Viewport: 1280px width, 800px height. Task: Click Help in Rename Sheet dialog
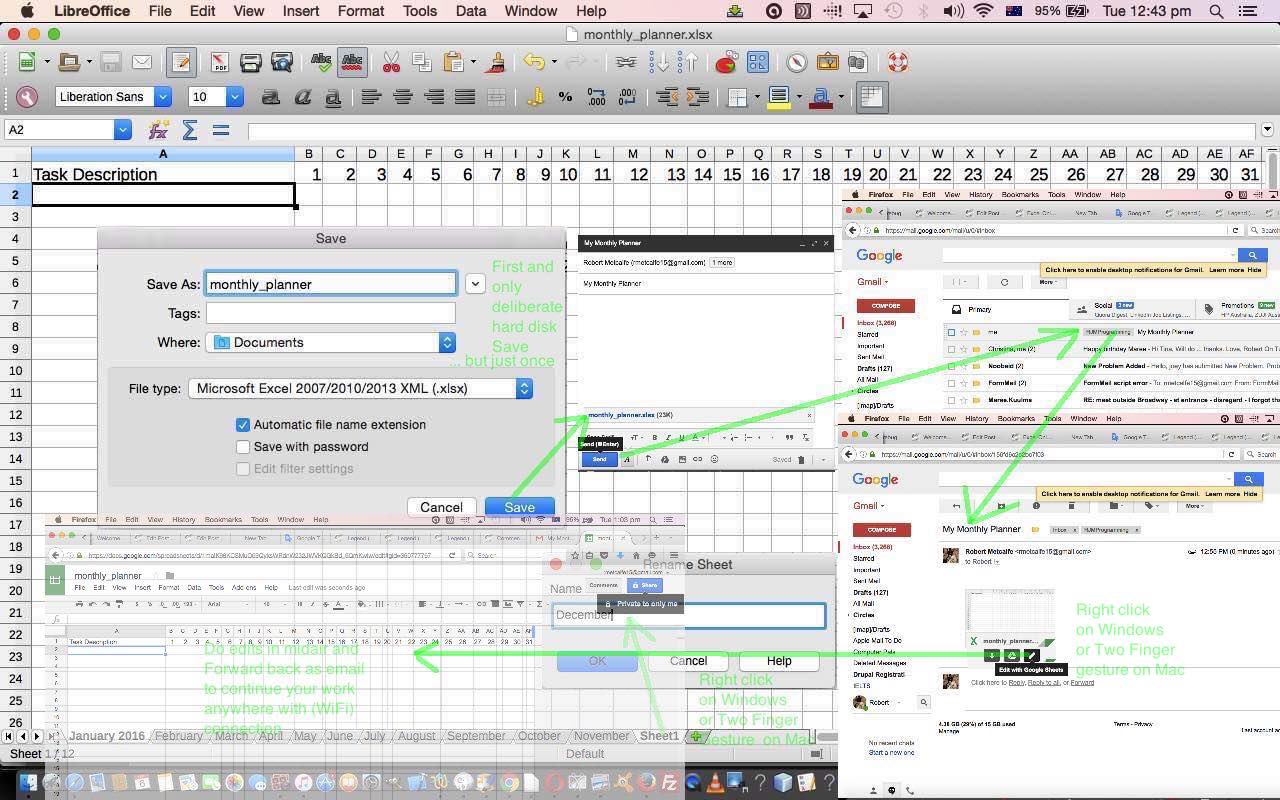click(779, 661)
